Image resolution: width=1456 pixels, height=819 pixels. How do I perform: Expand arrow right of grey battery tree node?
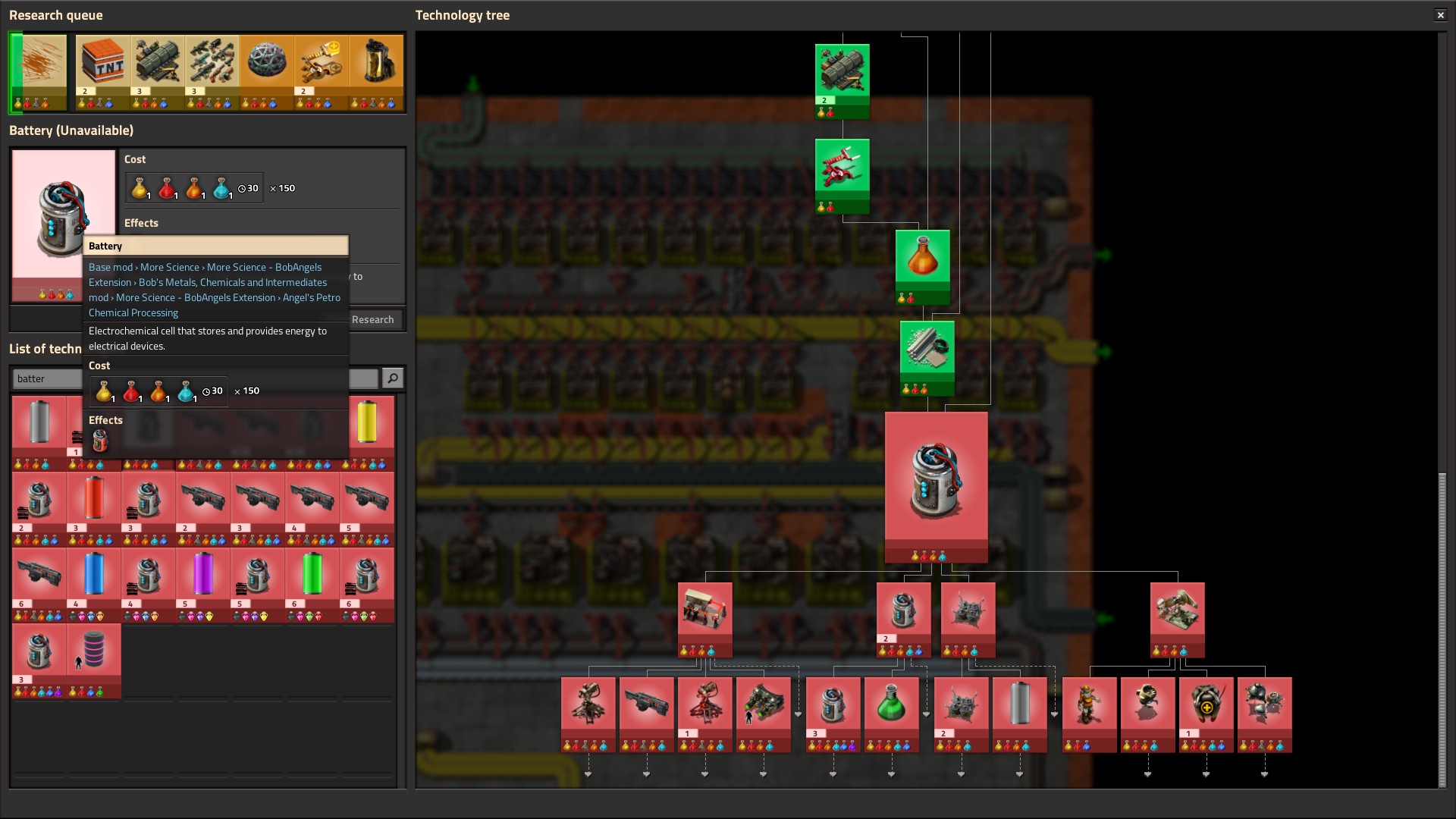(1054, 714)
